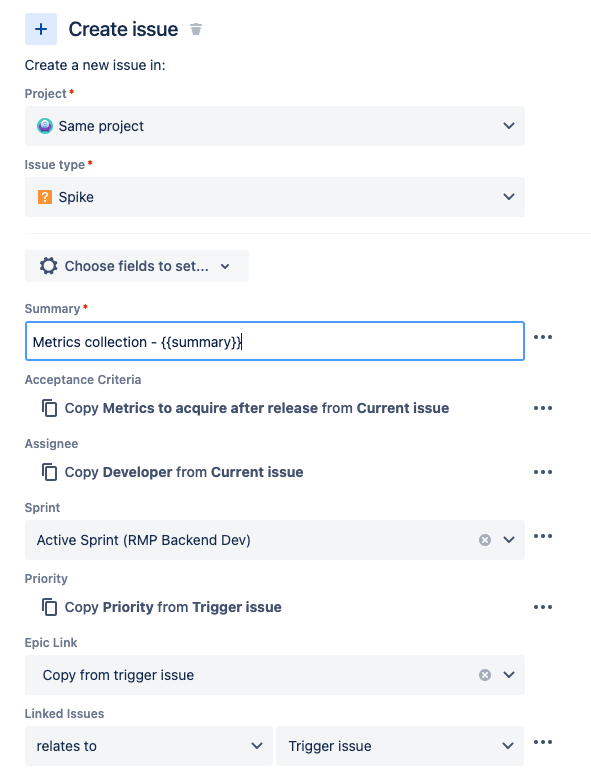This screenshot has height=770, width=591.
Task: Click Copy Priority from Trigger issue
Action: [162, 607]
